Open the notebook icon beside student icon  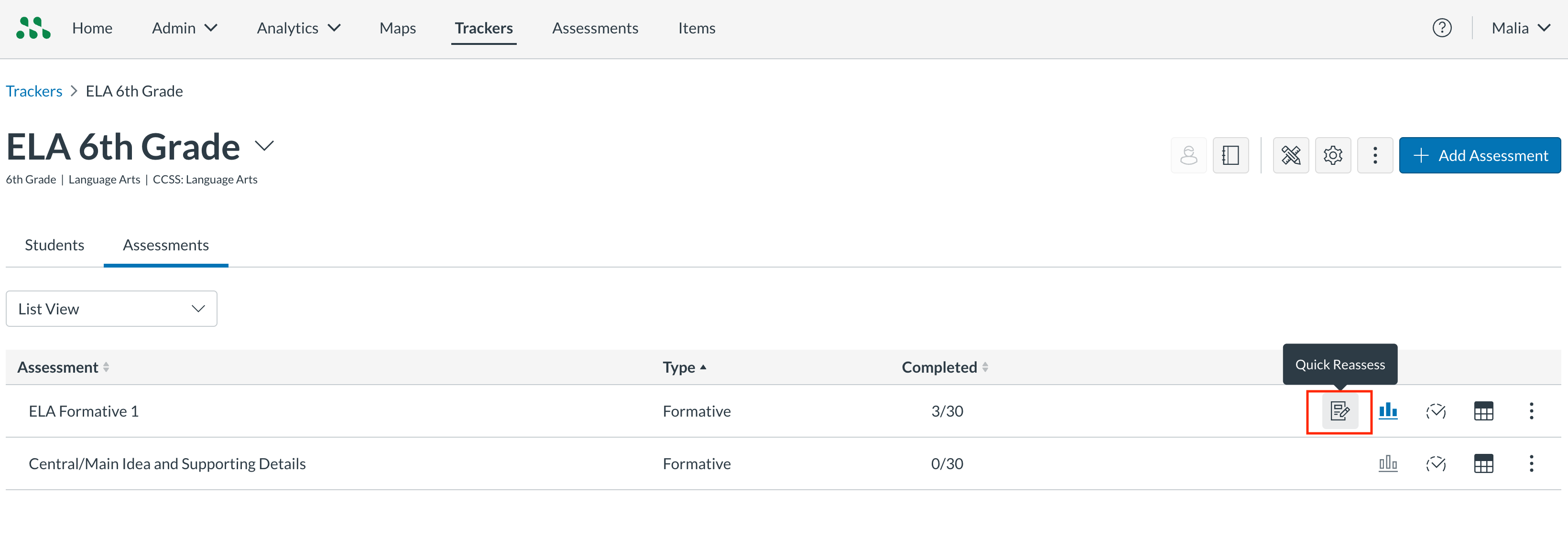(x=1230, y=155)
